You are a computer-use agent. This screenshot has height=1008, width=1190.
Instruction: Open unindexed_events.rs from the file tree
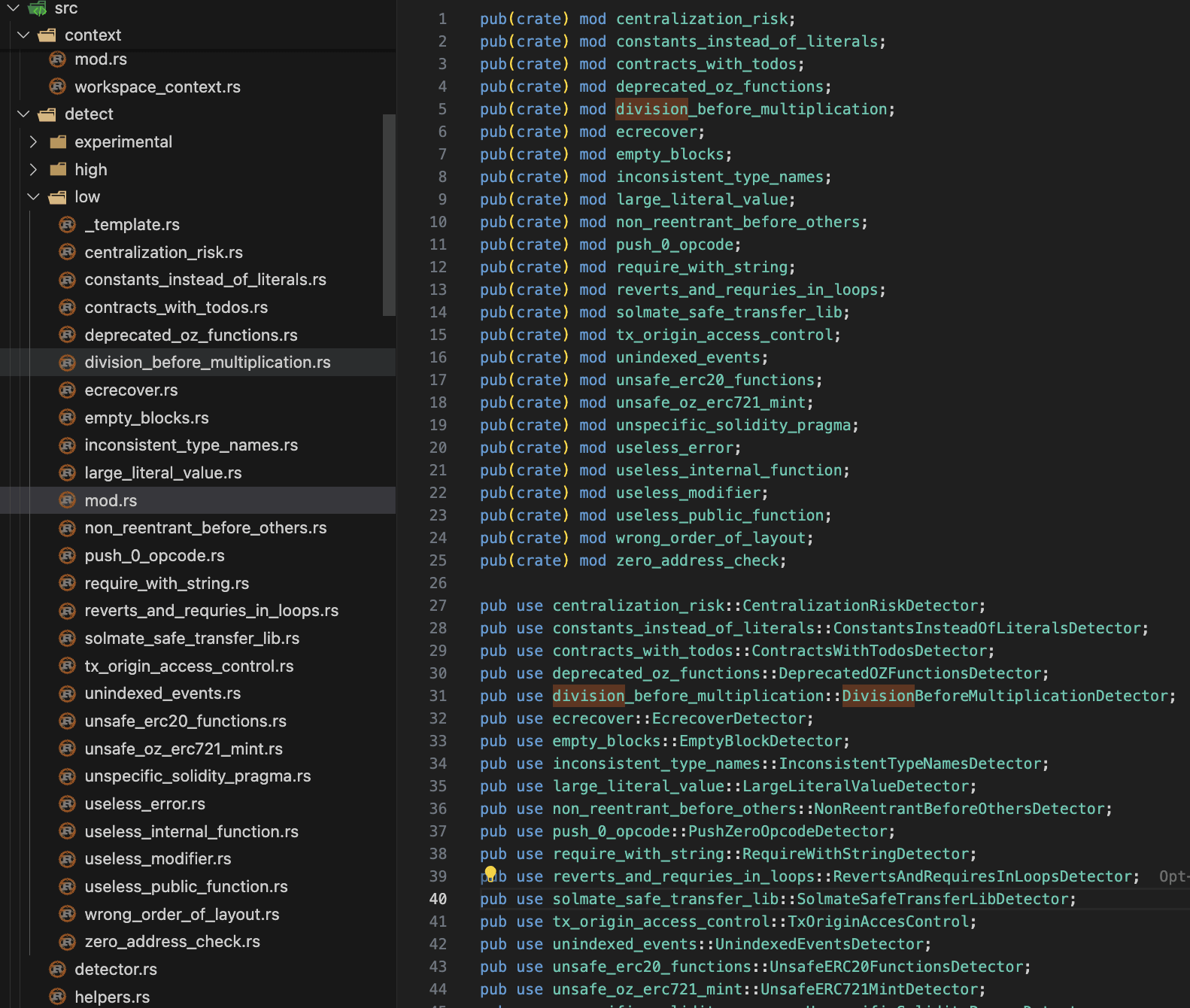[162, 694]
